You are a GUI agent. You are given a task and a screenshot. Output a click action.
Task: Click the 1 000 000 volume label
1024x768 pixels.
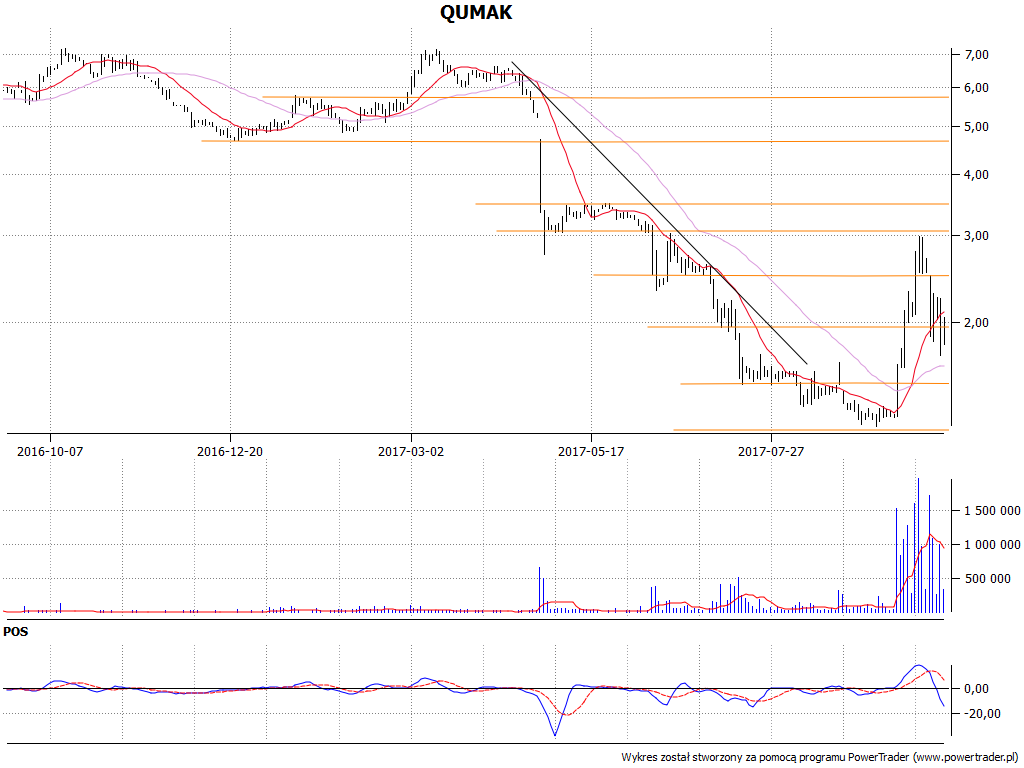point(993,545)
